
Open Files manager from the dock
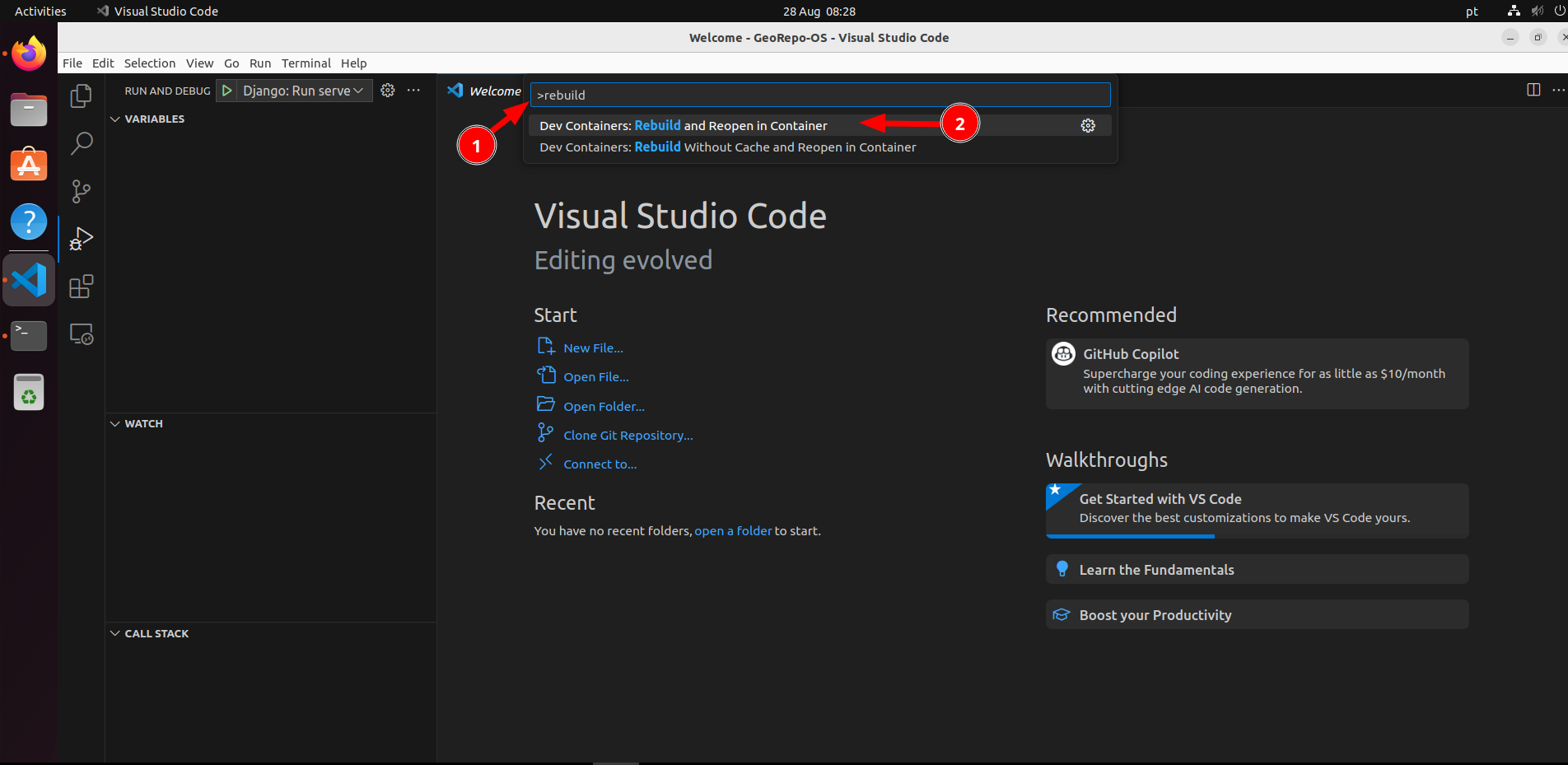(x=29, y=110)
